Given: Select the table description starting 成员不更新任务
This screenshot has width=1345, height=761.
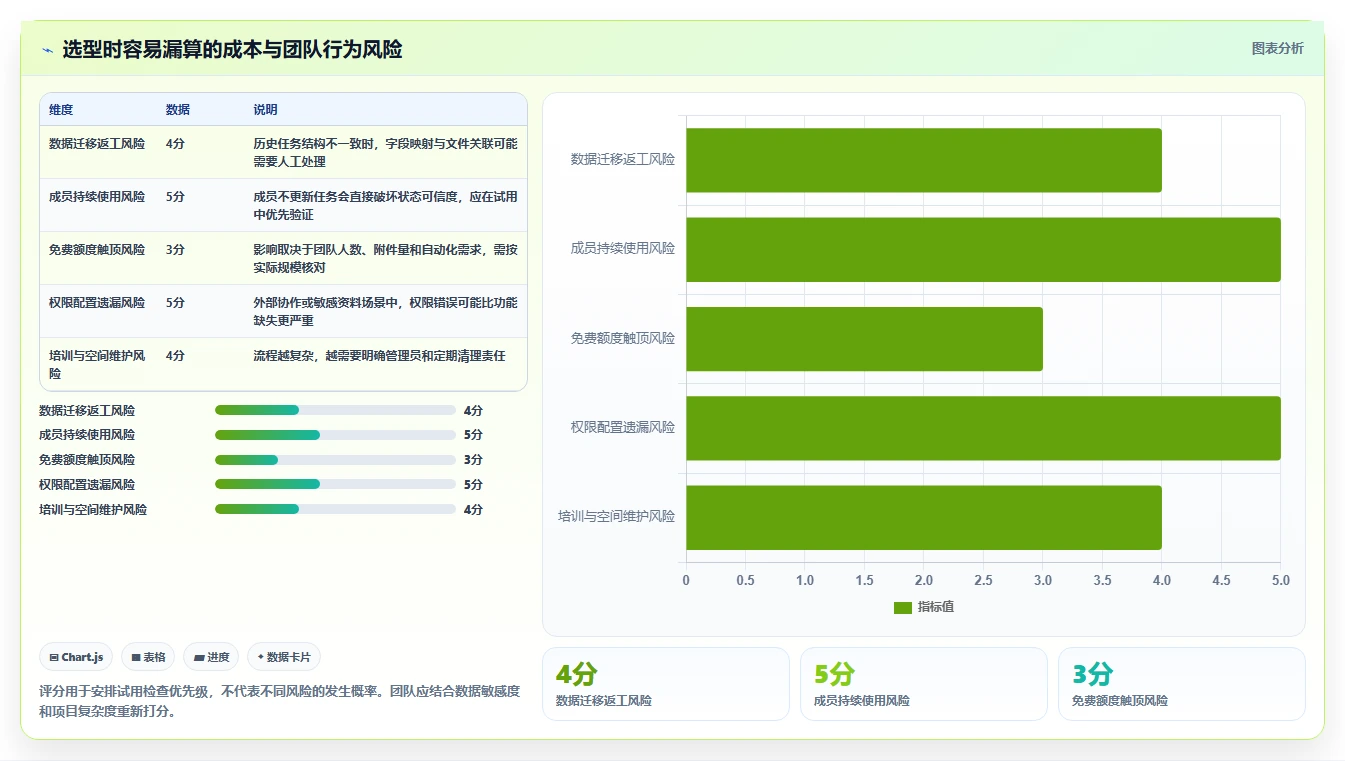Looking at the screenshot, I should [x=385, y=205].
